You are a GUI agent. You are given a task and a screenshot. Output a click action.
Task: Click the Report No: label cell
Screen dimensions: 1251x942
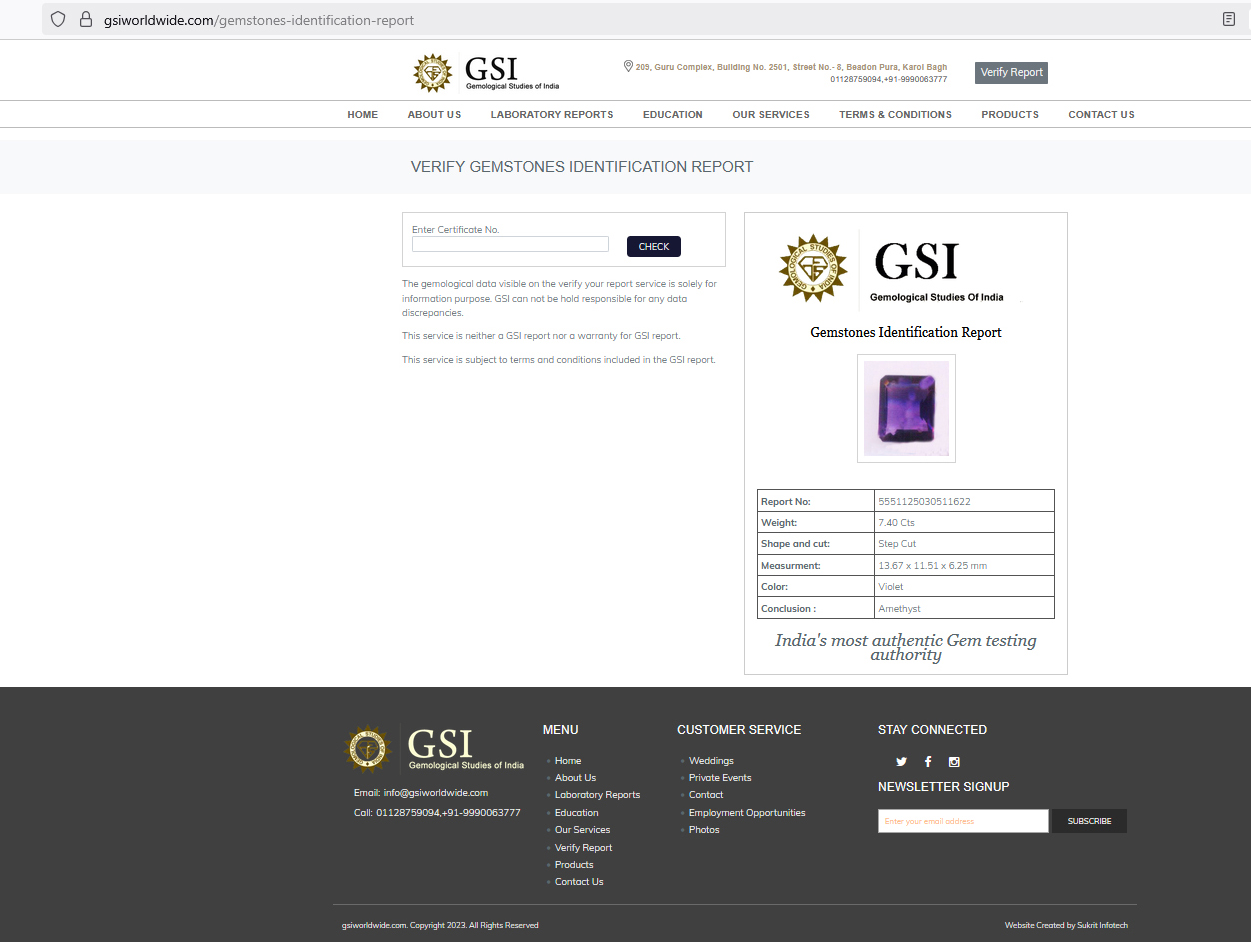point(816,501)
